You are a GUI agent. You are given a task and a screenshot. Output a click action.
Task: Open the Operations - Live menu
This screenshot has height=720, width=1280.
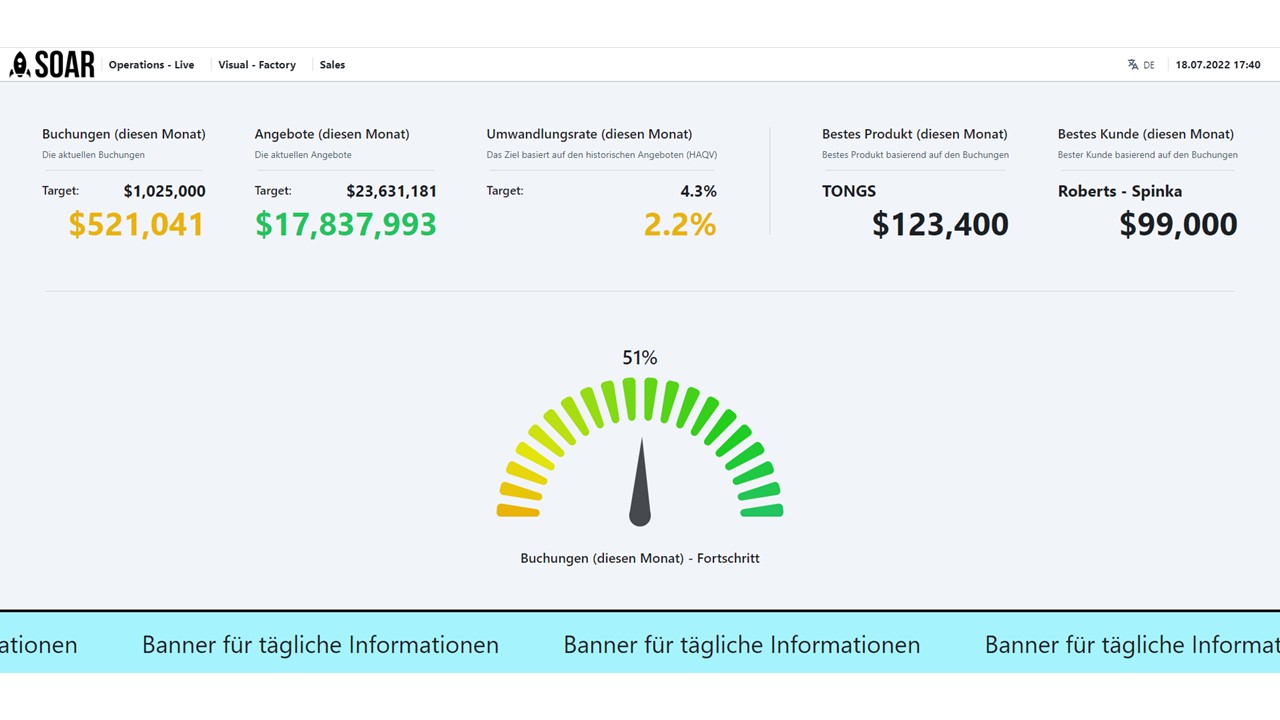(x=152, y=65)
